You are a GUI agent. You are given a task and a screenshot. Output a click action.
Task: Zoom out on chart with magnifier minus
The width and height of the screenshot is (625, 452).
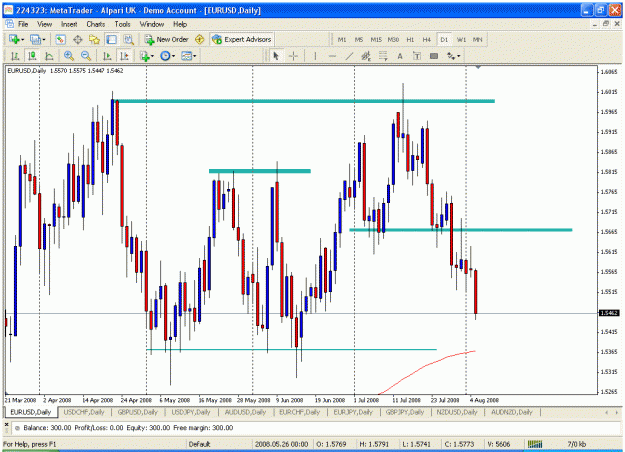[x=86, y=56]
